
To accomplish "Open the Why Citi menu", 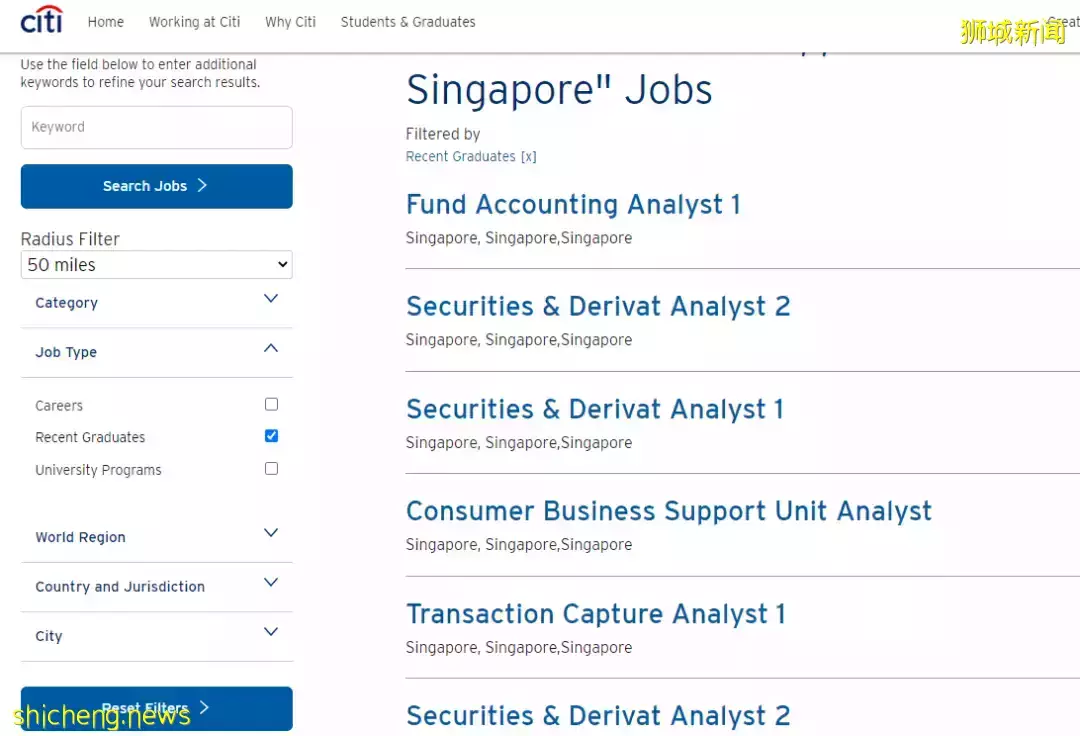I will (290, 22).
